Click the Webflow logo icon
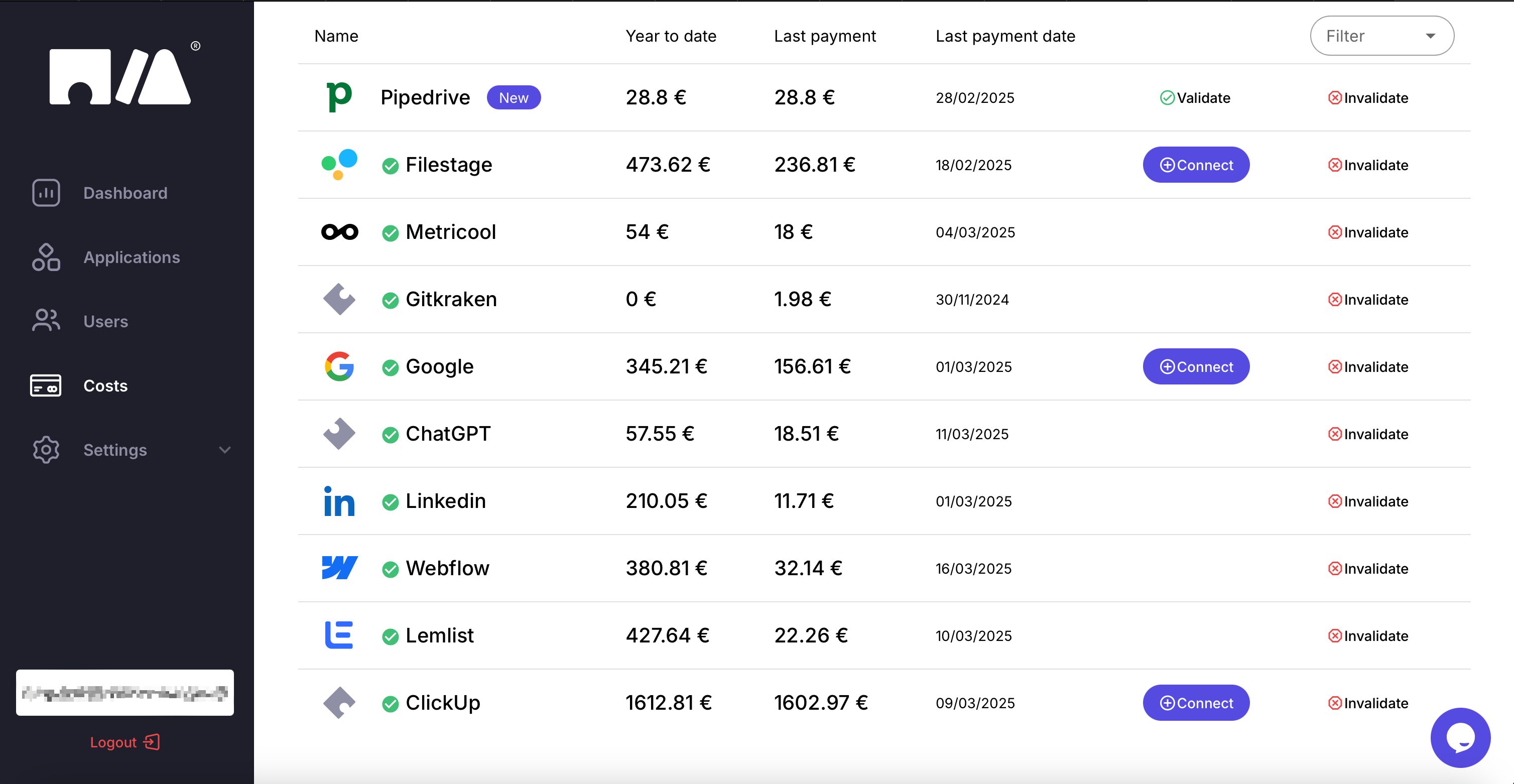1514x784 pixels. click(339, 568)
